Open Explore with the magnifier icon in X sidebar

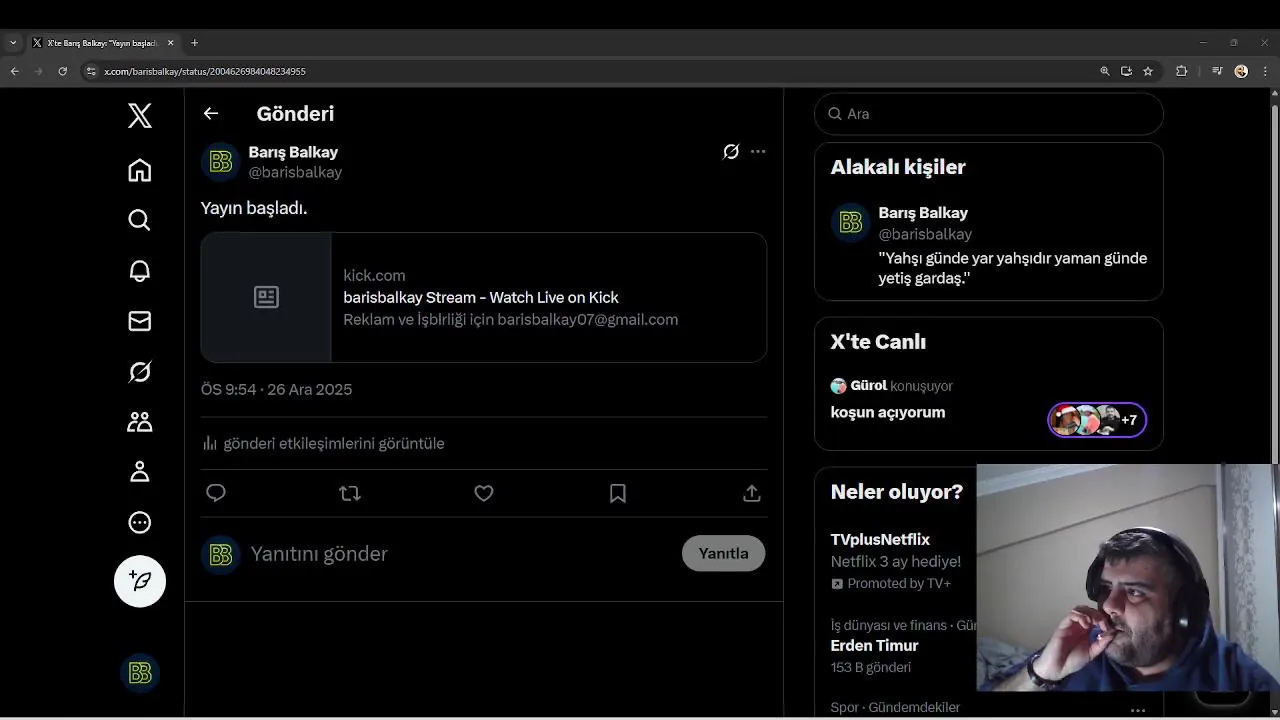coord(140,220)
